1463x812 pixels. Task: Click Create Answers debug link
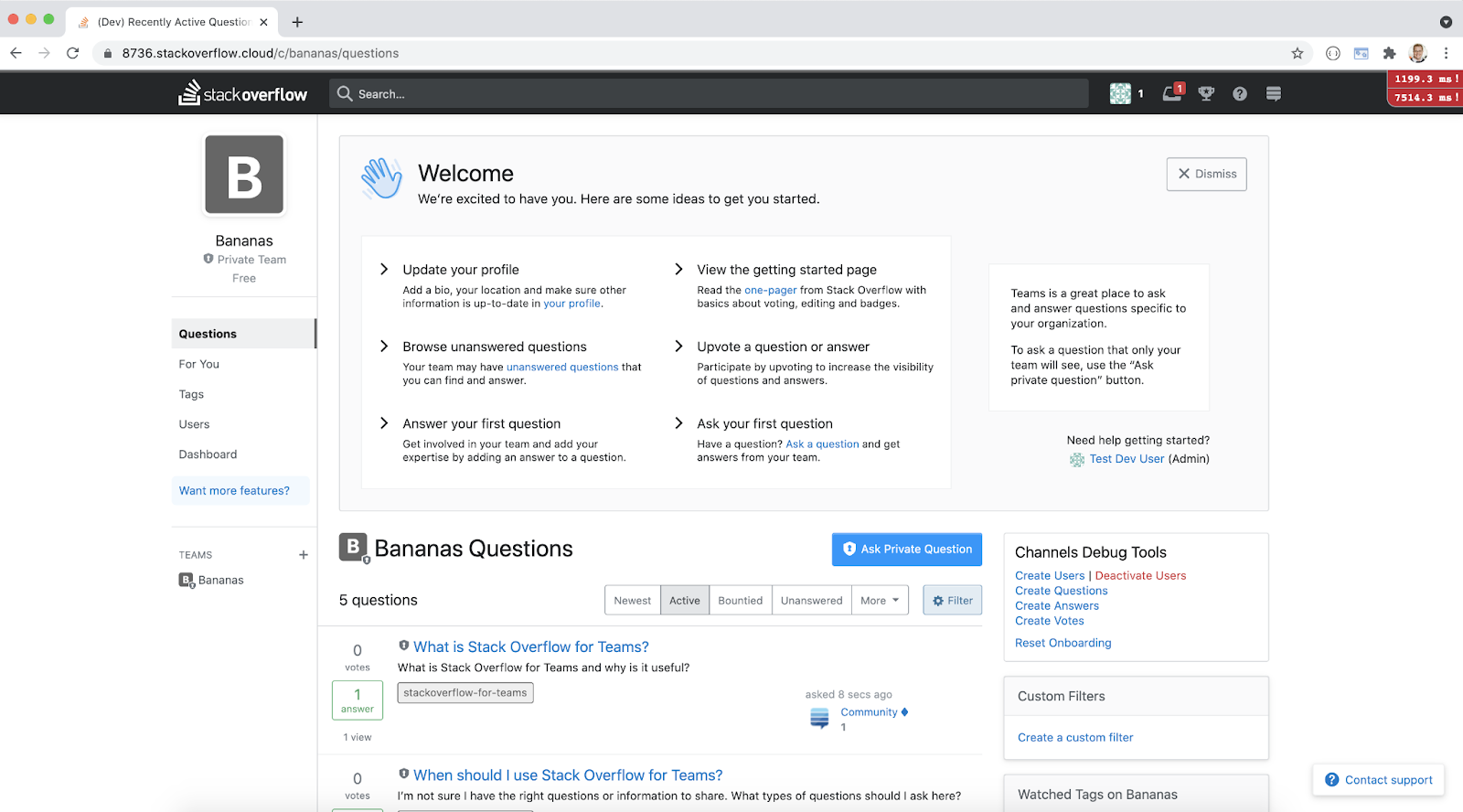pyautogui.click(x=1057, y=605)
